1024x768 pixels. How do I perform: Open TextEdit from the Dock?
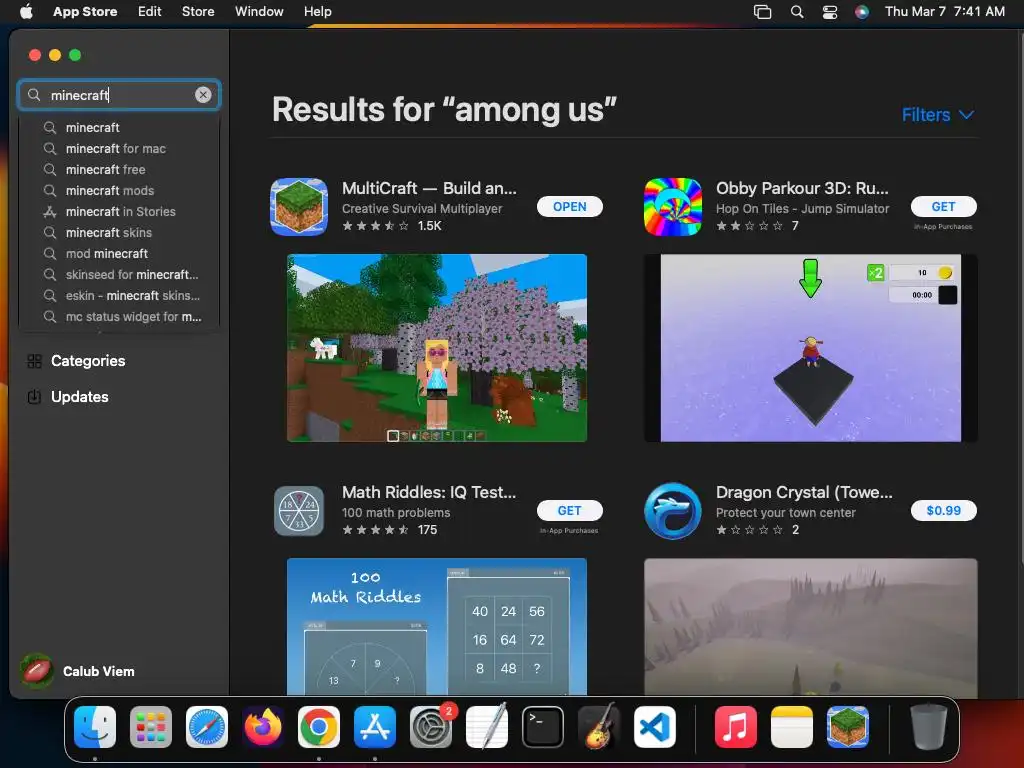coord(487,727)
